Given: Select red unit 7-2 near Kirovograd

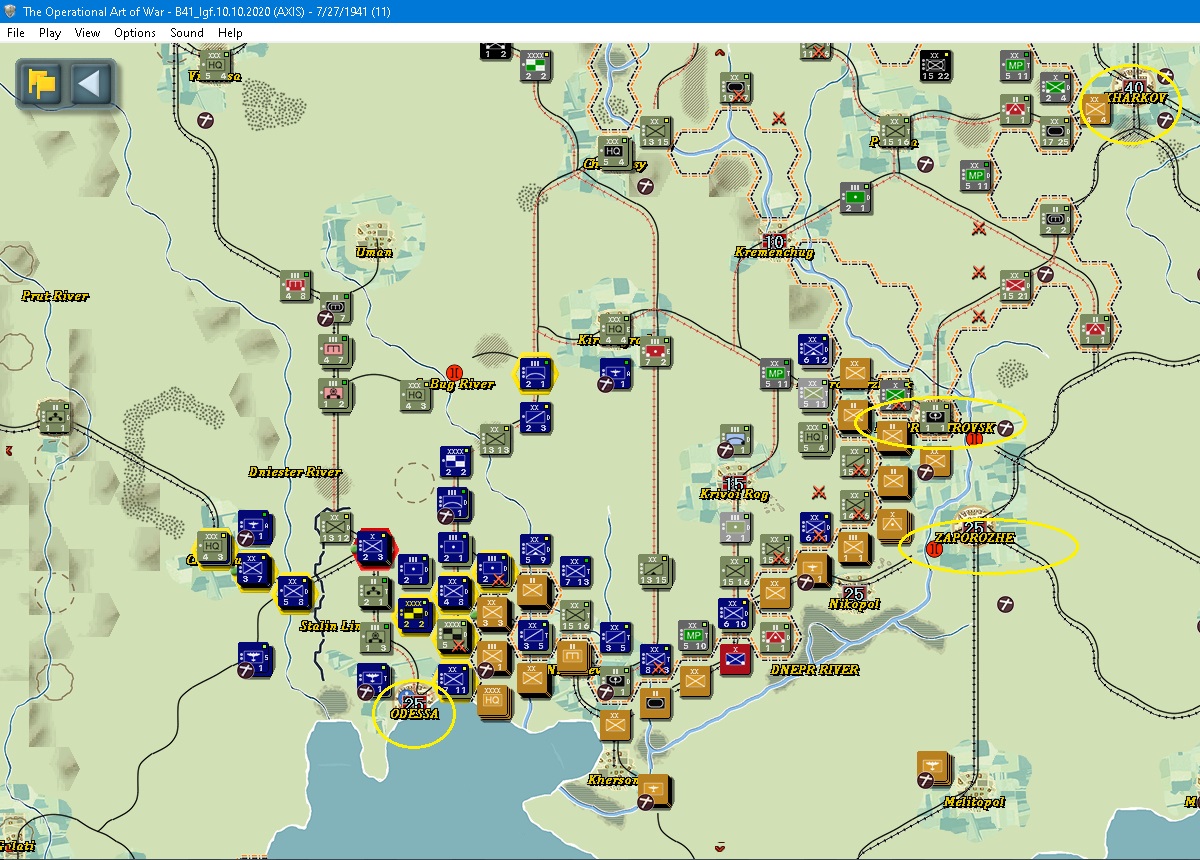Looking at the screenshot, I should pyautogui.click(x=655, y=352).
